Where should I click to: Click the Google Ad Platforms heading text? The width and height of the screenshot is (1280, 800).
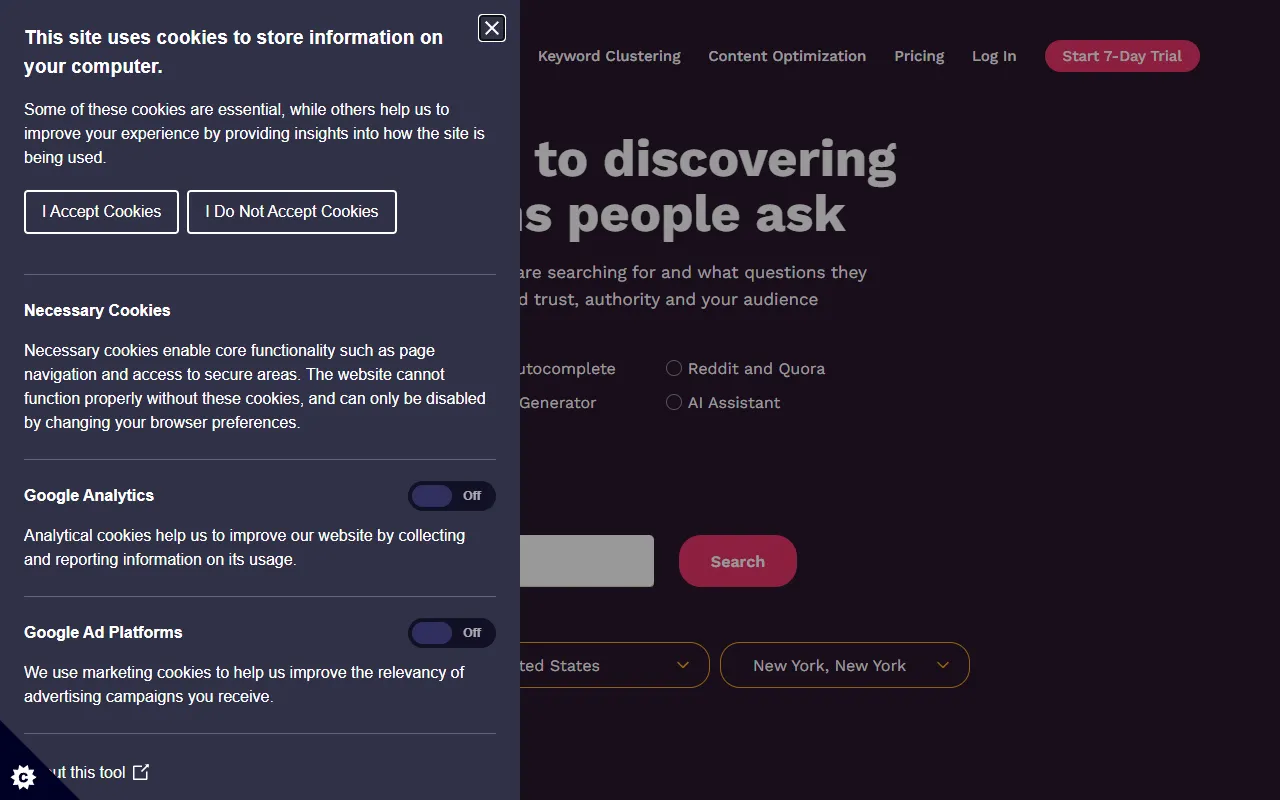point(103,632)
